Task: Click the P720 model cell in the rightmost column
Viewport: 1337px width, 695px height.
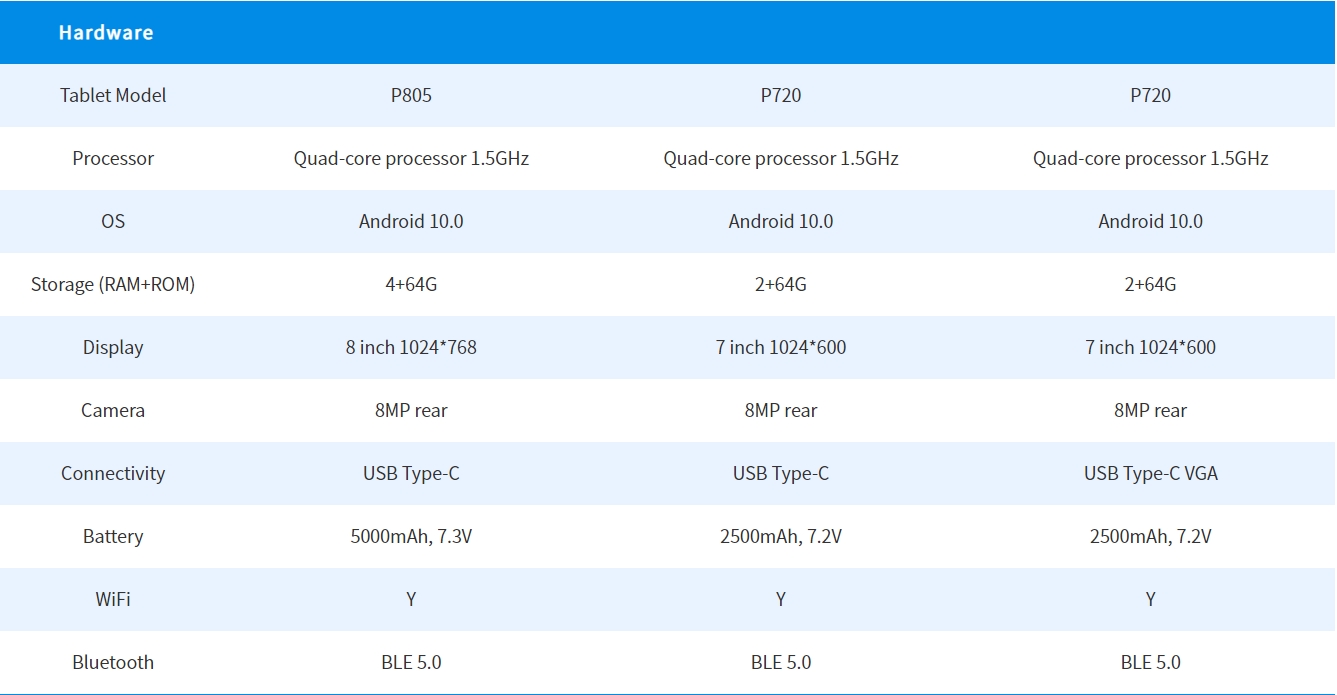Action: pyautogui.click(x=1151, y=95)
